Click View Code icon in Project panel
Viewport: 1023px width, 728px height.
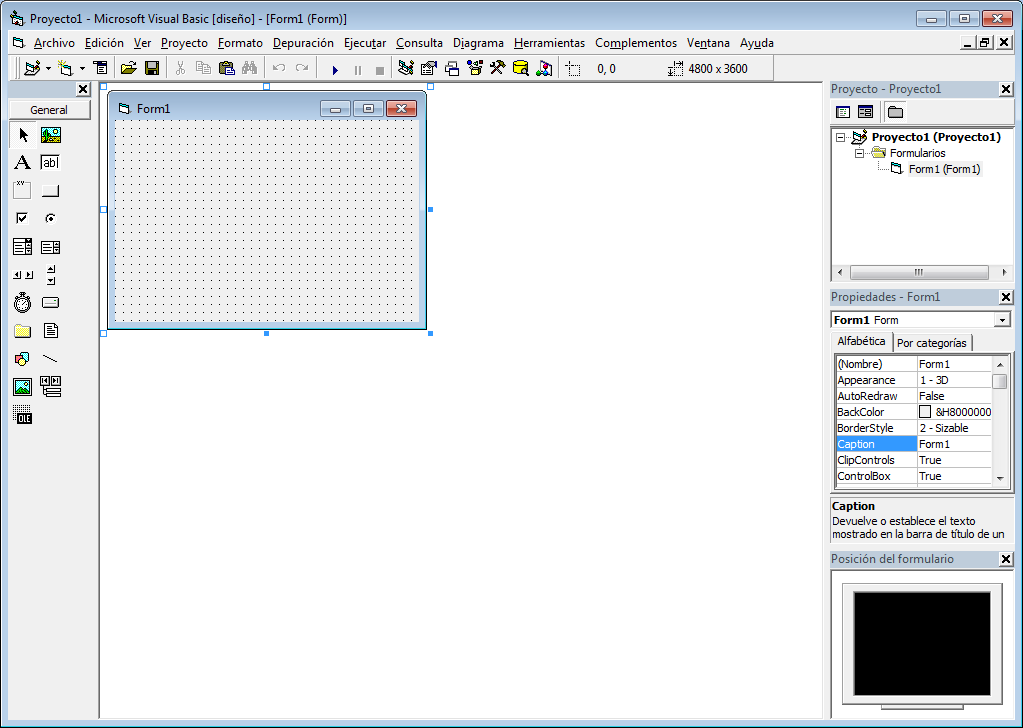coord(843,112)
